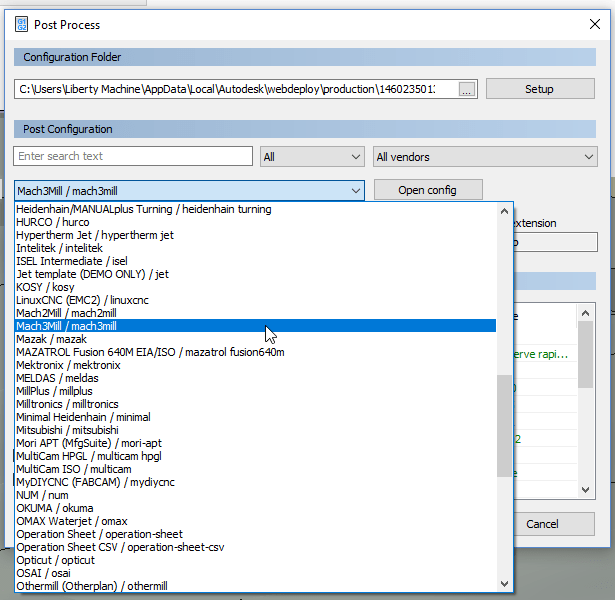Select ISEL Intermediate / isel post
The height and width of the screenshot is (600, 615).
255,261
